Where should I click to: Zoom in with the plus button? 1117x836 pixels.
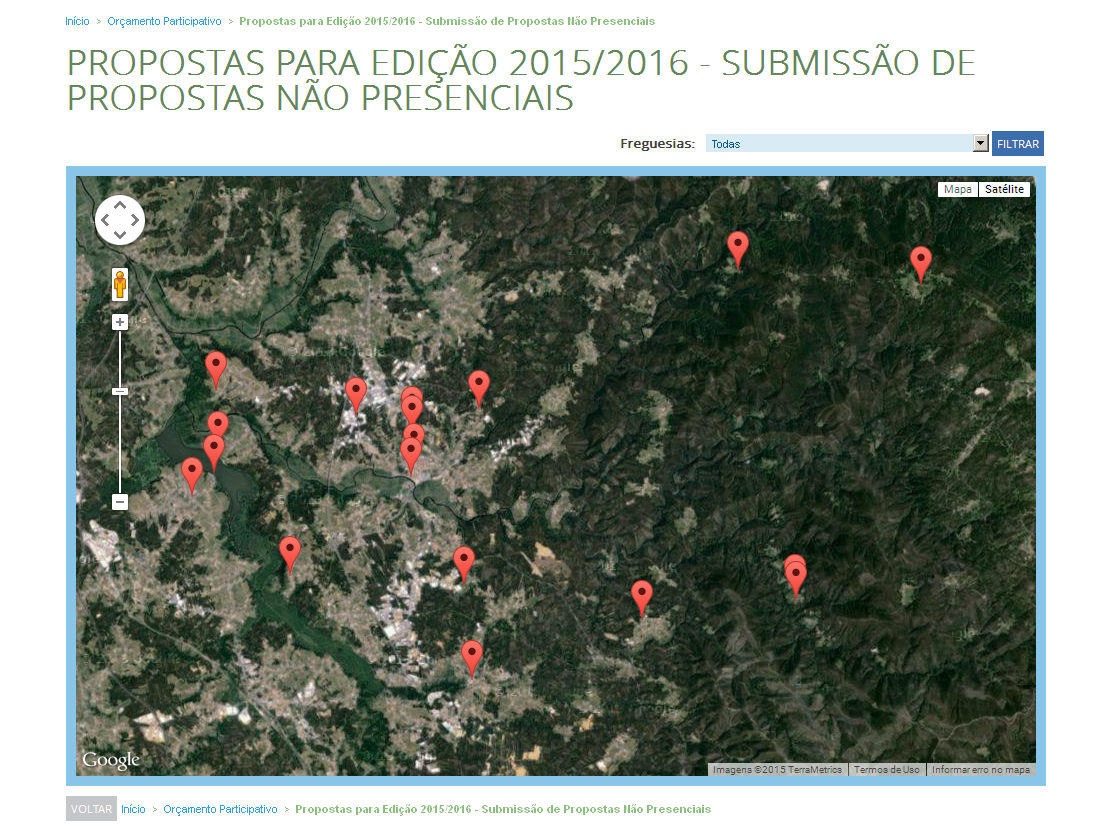pyautogui.click(x=120, y=322)
